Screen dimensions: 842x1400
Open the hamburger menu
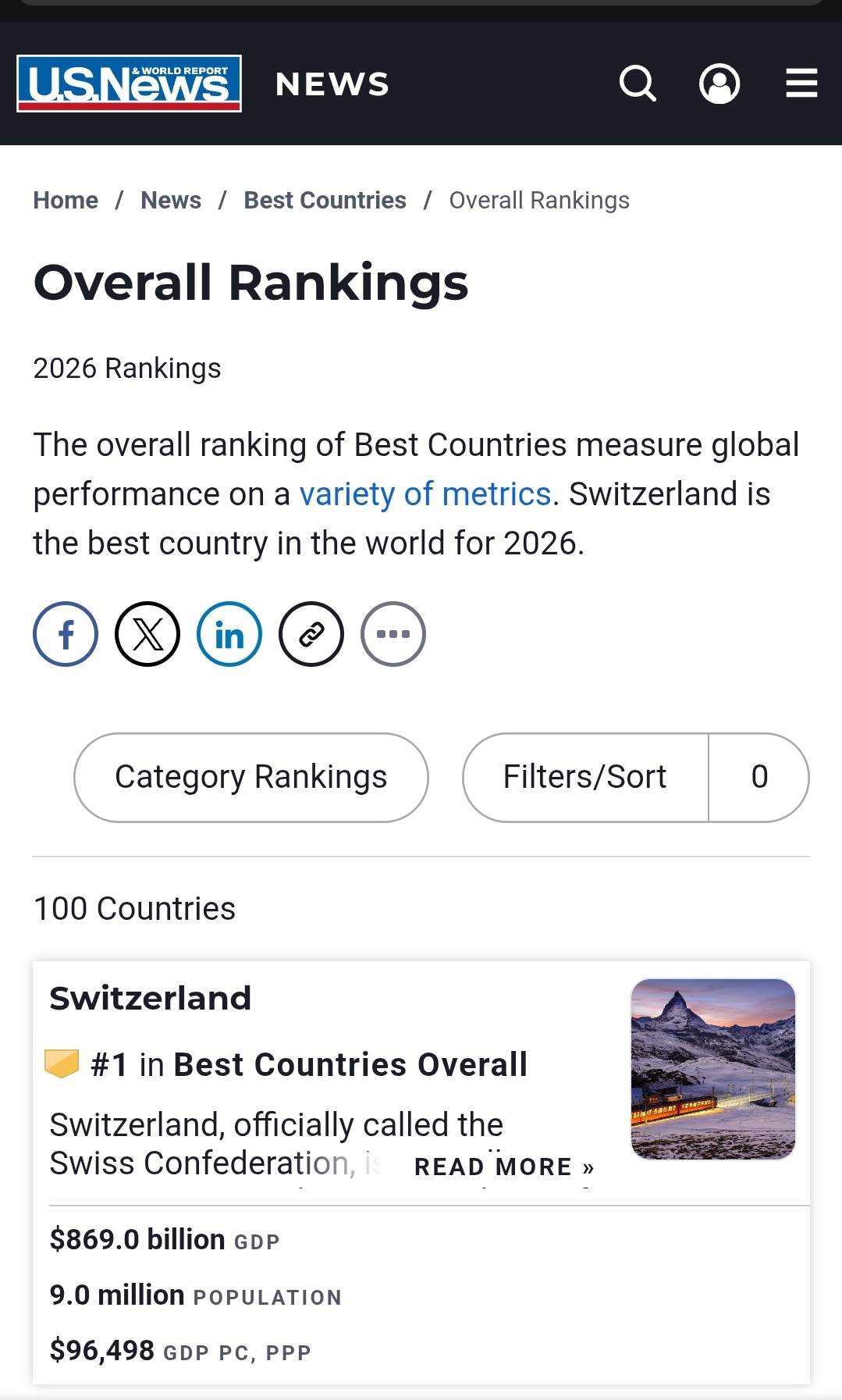click(801, 83)
